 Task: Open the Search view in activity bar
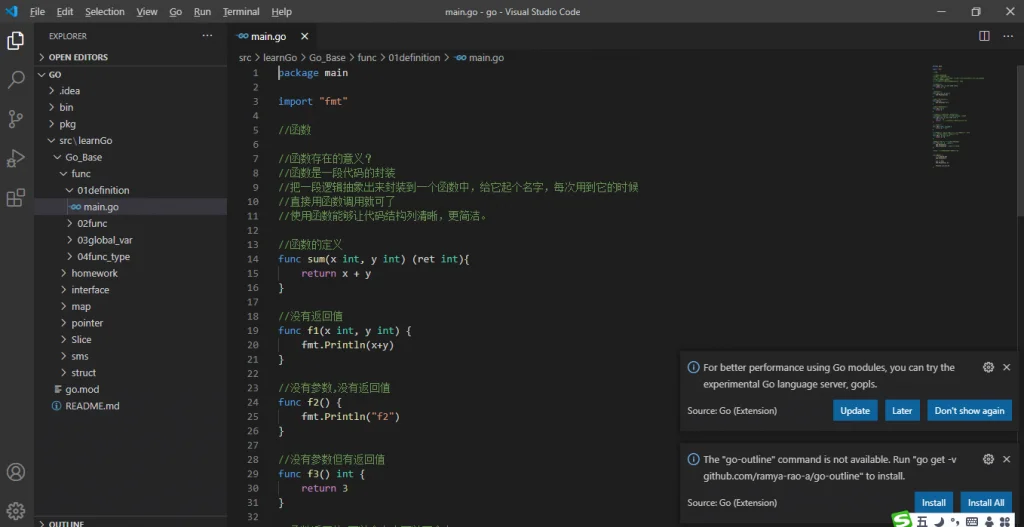16,80
